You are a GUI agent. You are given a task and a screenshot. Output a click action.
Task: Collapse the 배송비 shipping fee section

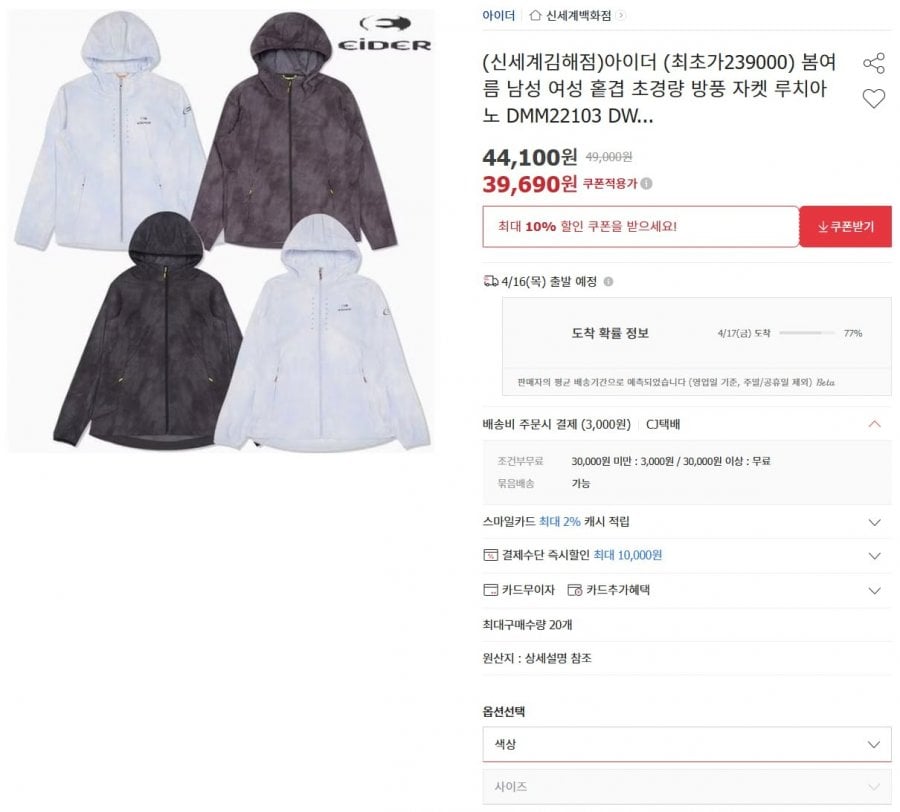tap(874, 424)
